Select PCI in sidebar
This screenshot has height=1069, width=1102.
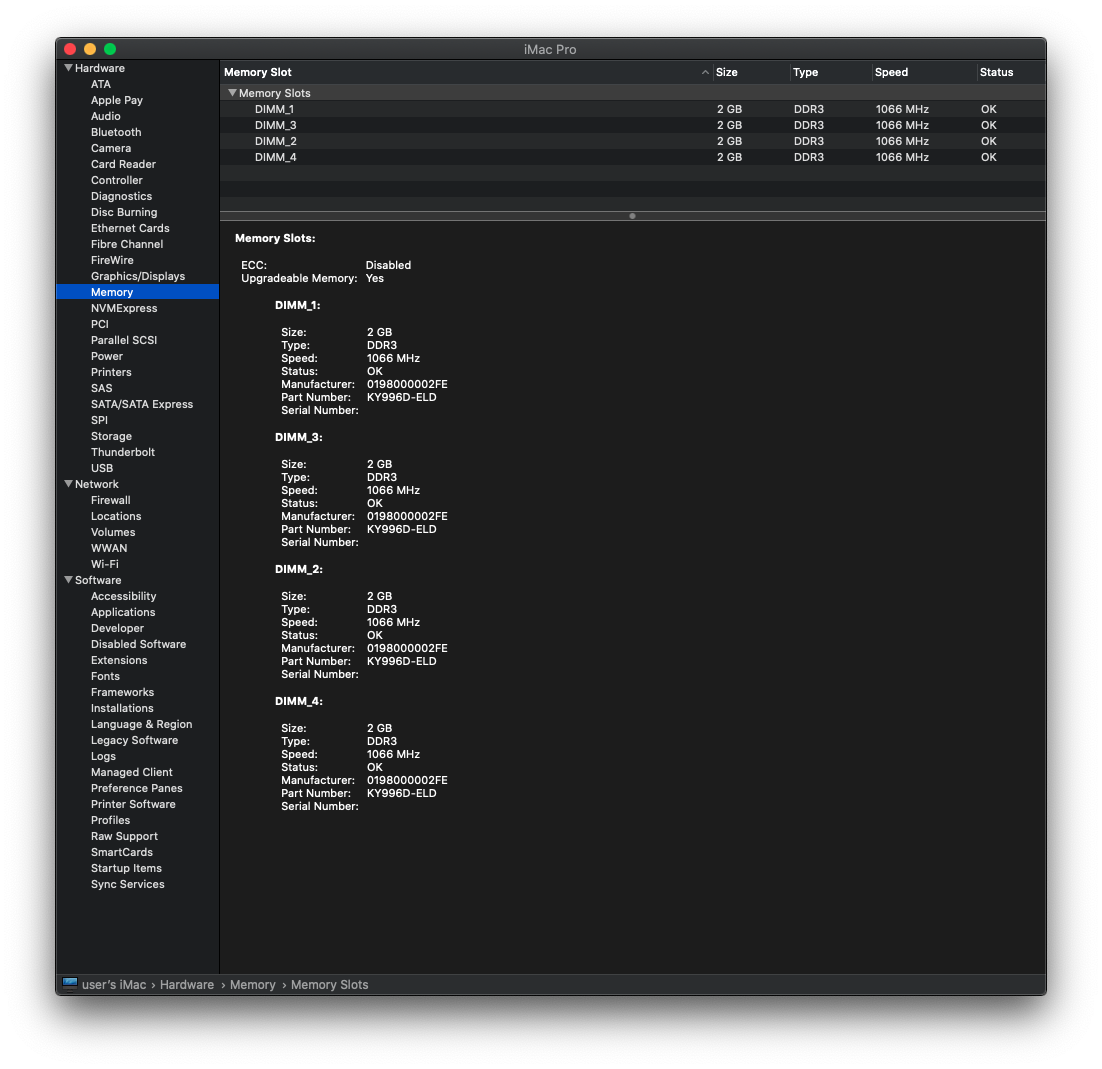pos(100,325)
